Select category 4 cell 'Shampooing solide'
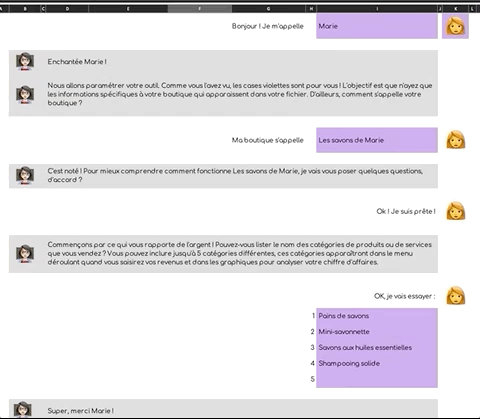Screen dimensions: 480x419 tap(377, 363)
